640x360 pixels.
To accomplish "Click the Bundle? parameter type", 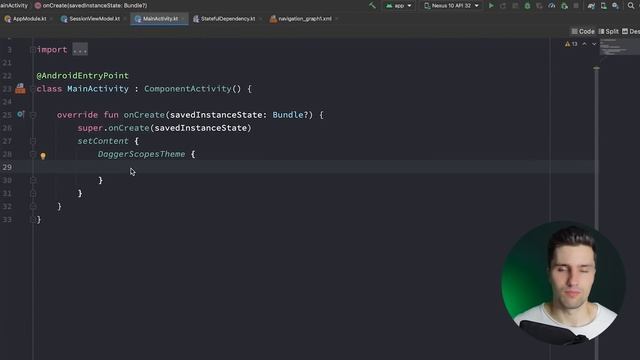I will tap(290, 115).
